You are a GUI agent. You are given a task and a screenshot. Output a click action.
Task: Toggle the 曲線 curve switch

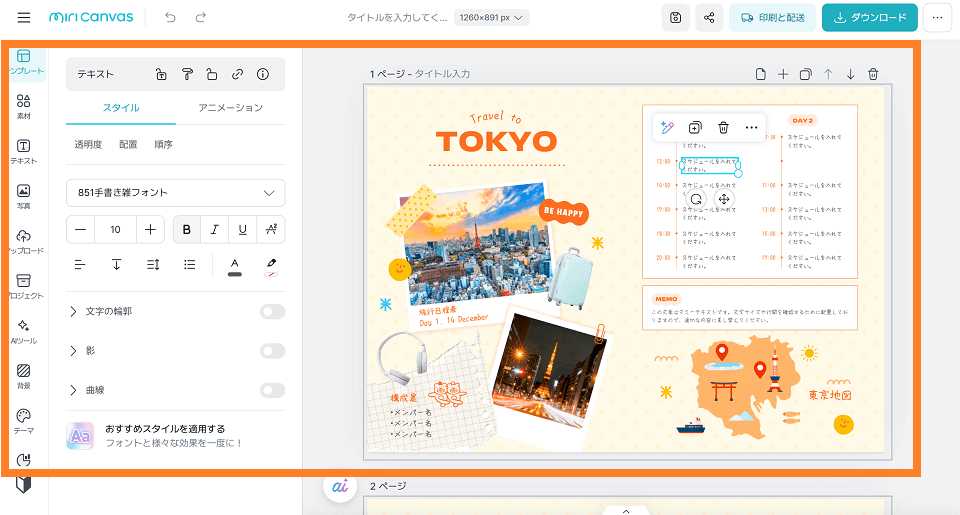(x=272, y=390)
